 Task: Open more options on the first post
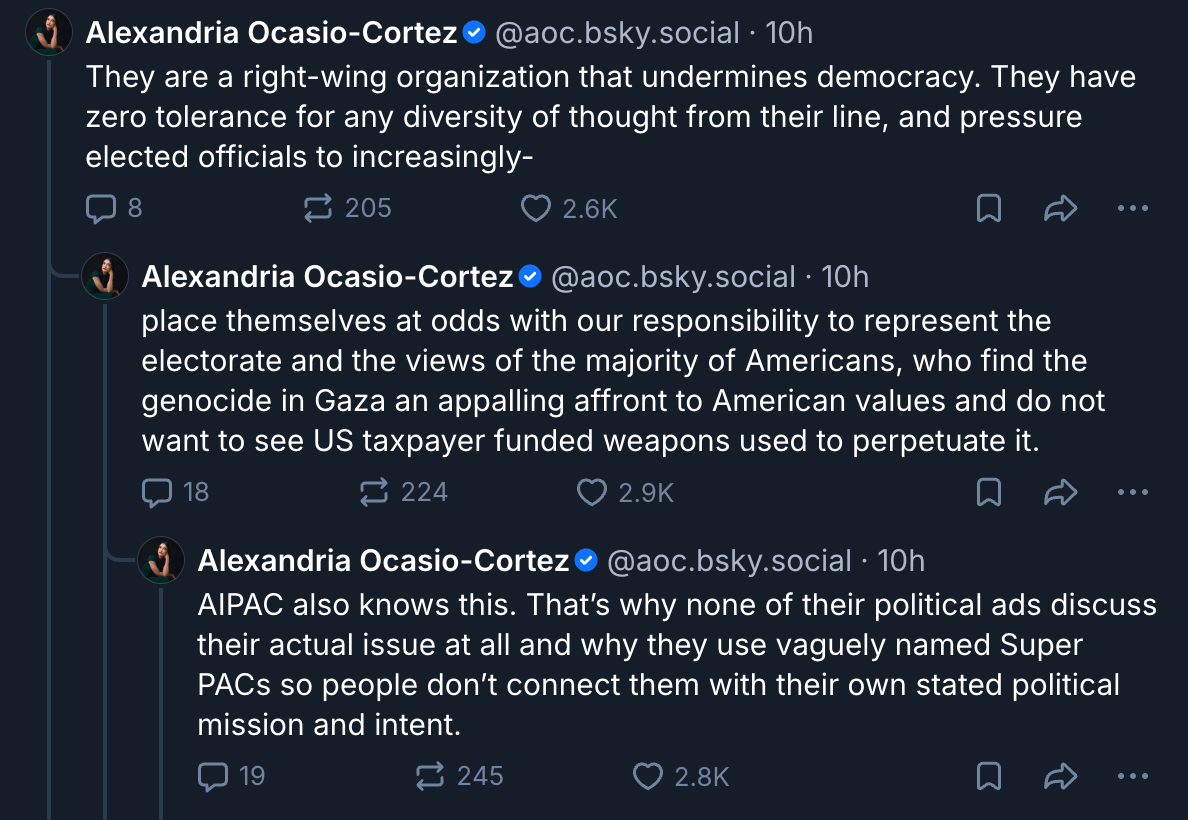pyautogui.click(x=1132, y=208)
